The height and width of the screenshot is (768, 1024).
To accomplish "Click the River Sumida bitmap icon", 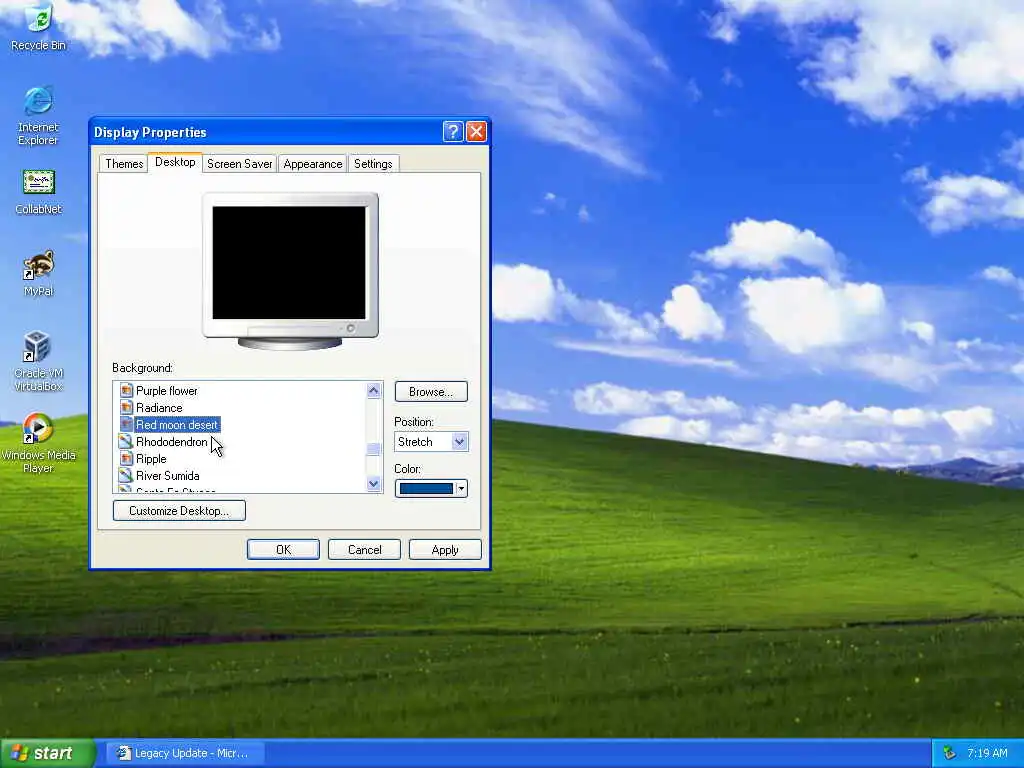I will coord(125,475).
